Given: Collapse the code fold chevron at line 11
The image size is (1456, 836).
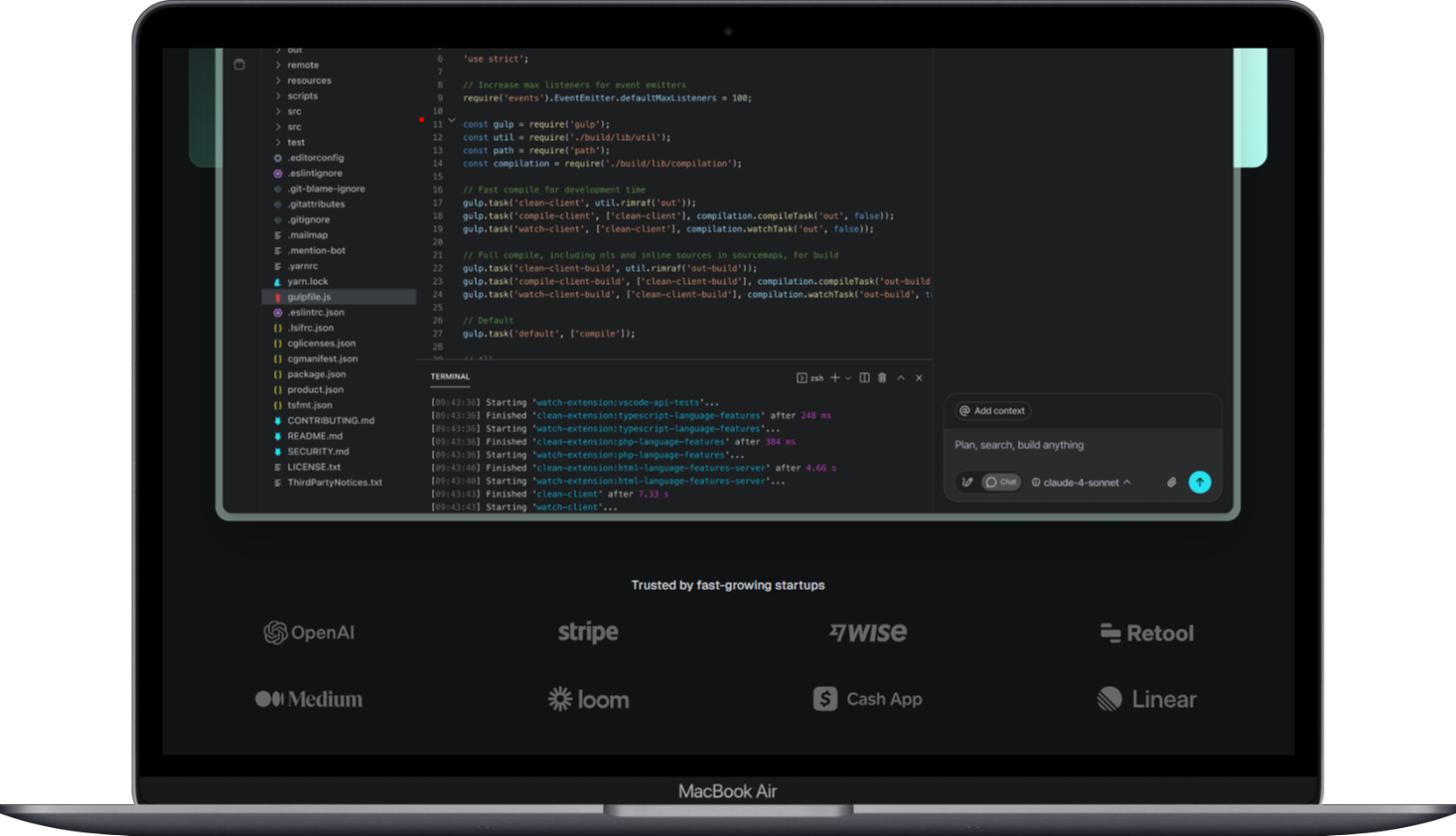Looking at the screenshot, I should click(452, 121).
